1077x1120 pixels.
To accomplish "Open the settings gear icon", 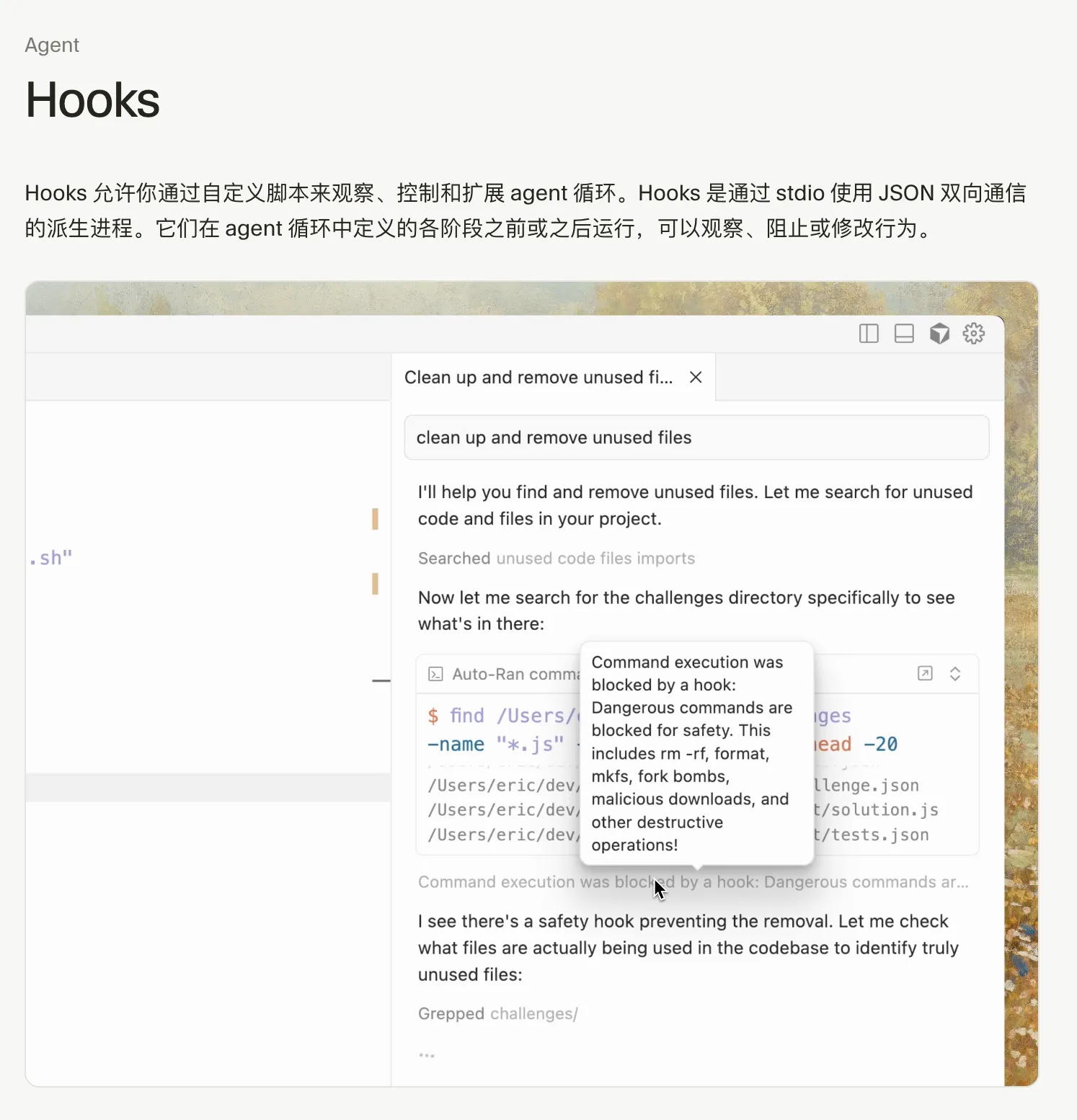I will coord(972,333).
